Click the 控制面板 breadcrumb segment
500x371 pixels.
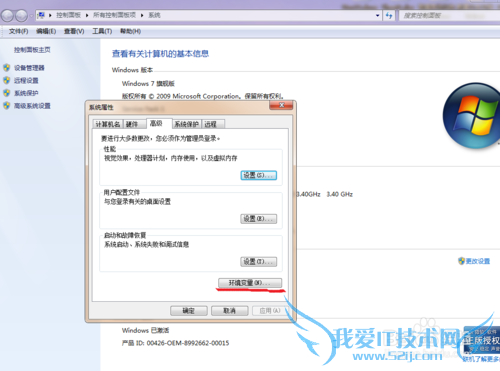(x=69, y=15)
